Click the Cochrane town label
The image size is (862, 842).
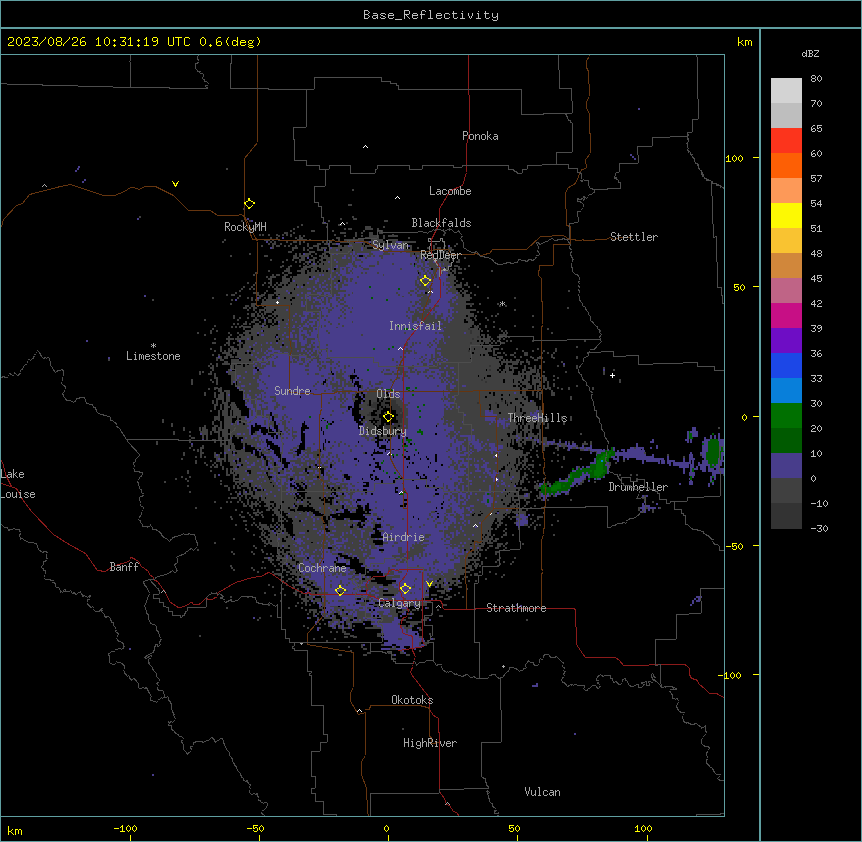pos(322,568)
